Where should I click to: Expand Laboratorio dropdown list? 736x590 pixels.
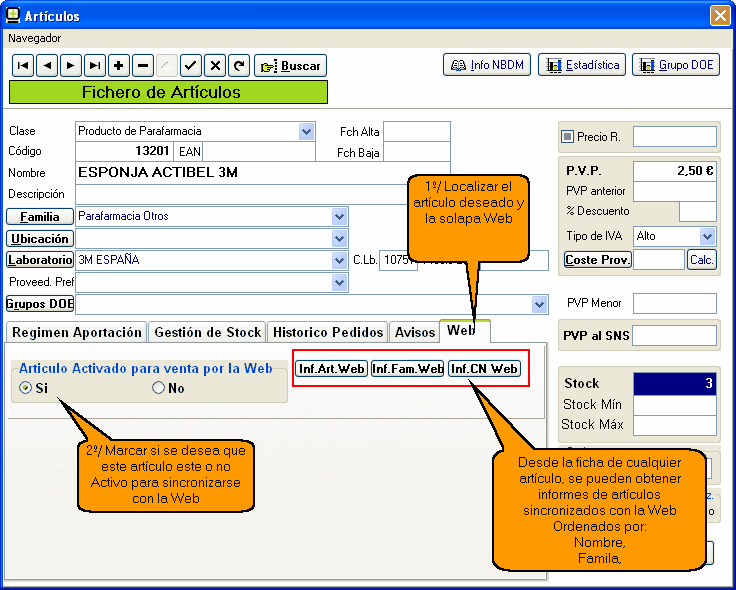point(339,260)
